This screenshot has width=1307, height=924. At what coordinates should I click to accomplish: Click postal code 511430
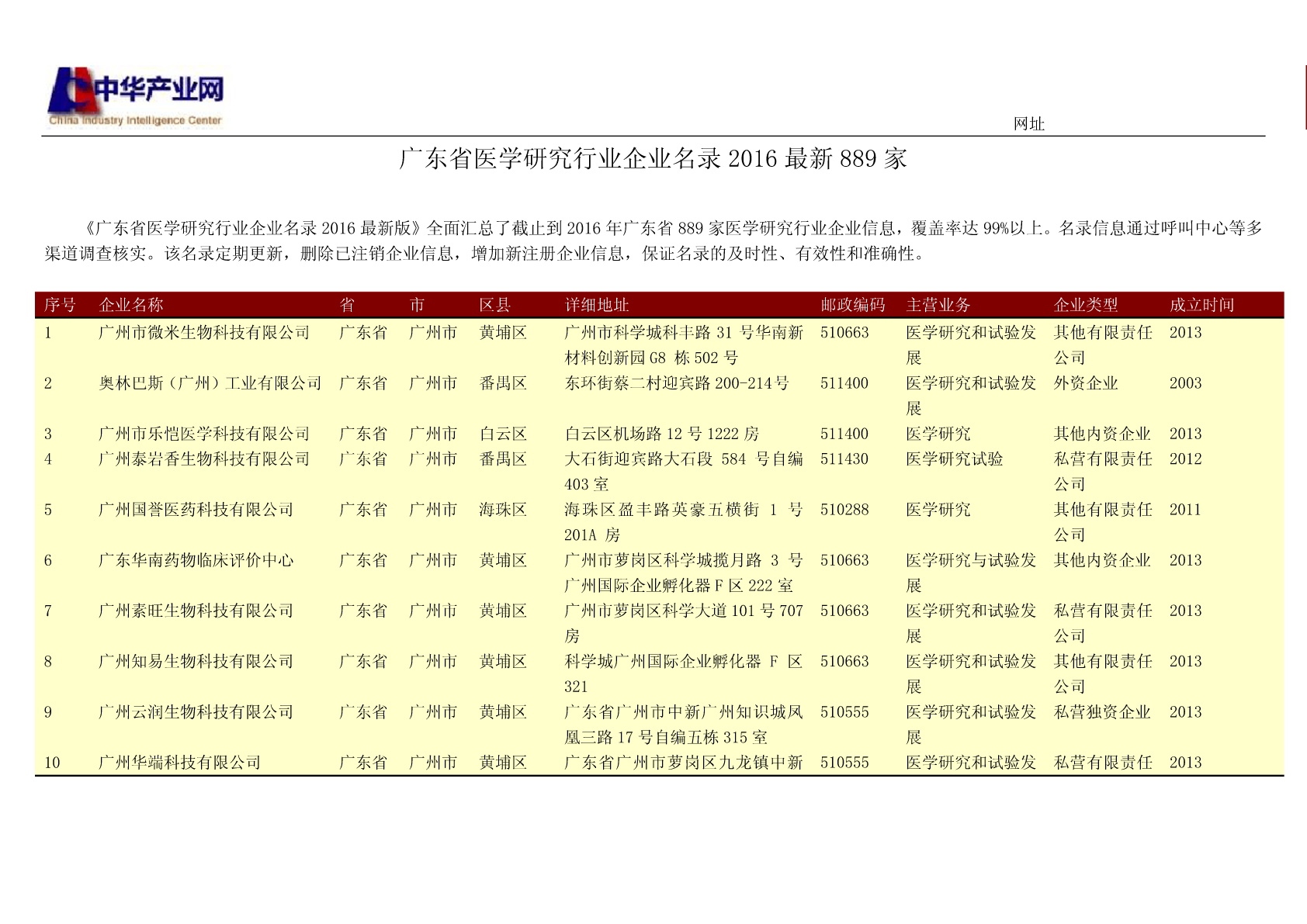(x=844, y=459)
